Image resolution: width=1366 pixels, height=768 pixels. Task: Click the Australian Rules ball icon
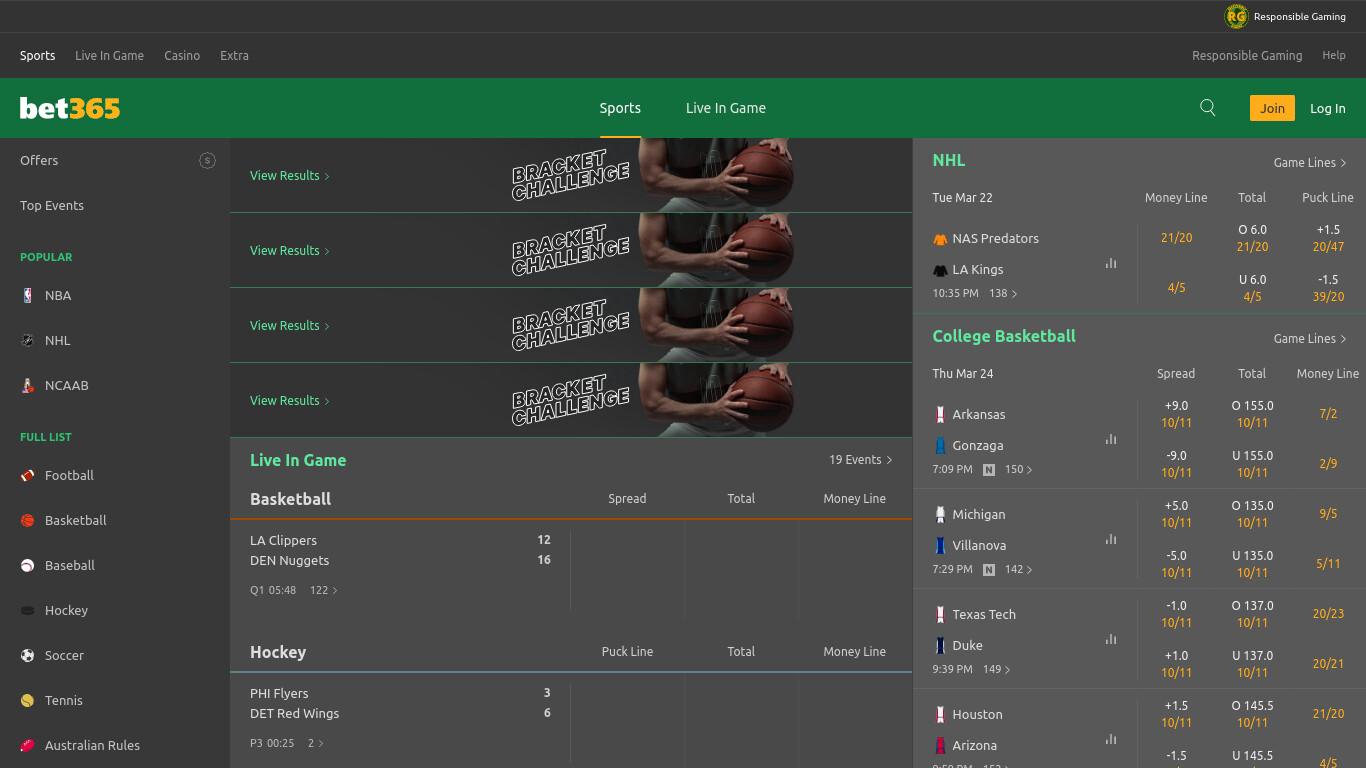click(28, 745)
